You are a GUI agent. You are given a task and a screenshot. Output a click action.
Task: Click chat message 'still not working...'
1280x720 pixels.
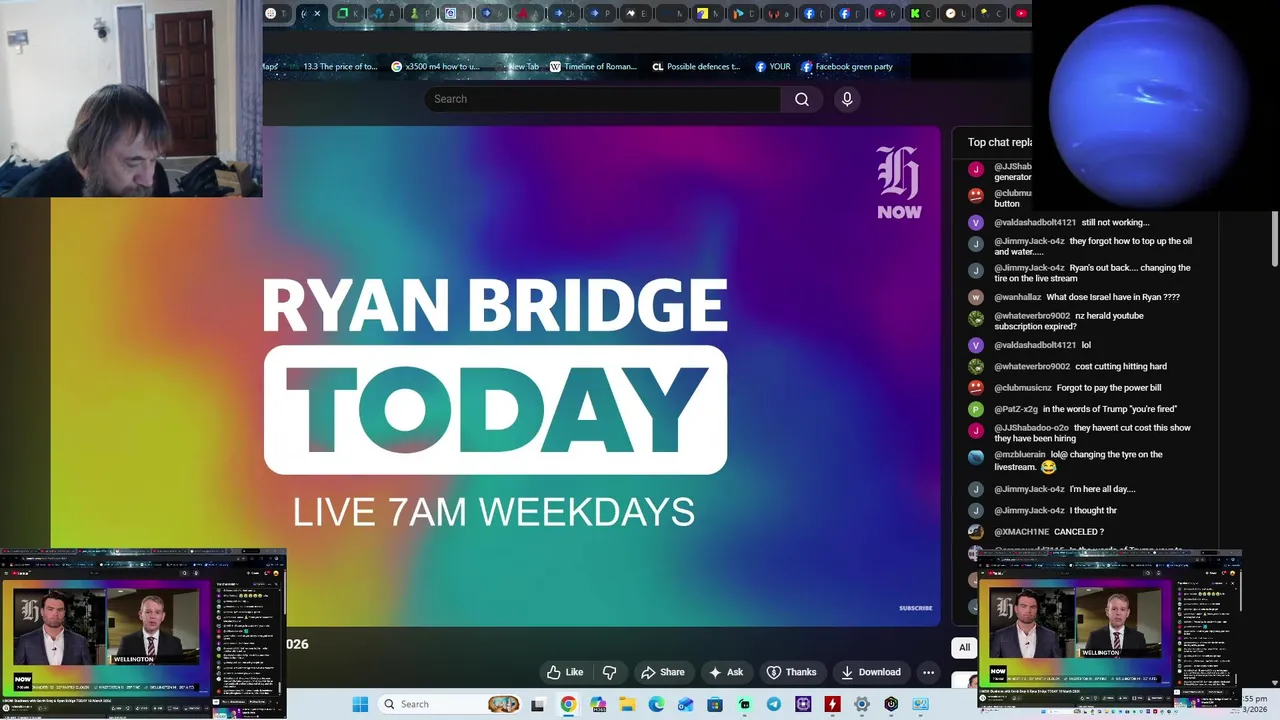click(x=1115, y=222)
